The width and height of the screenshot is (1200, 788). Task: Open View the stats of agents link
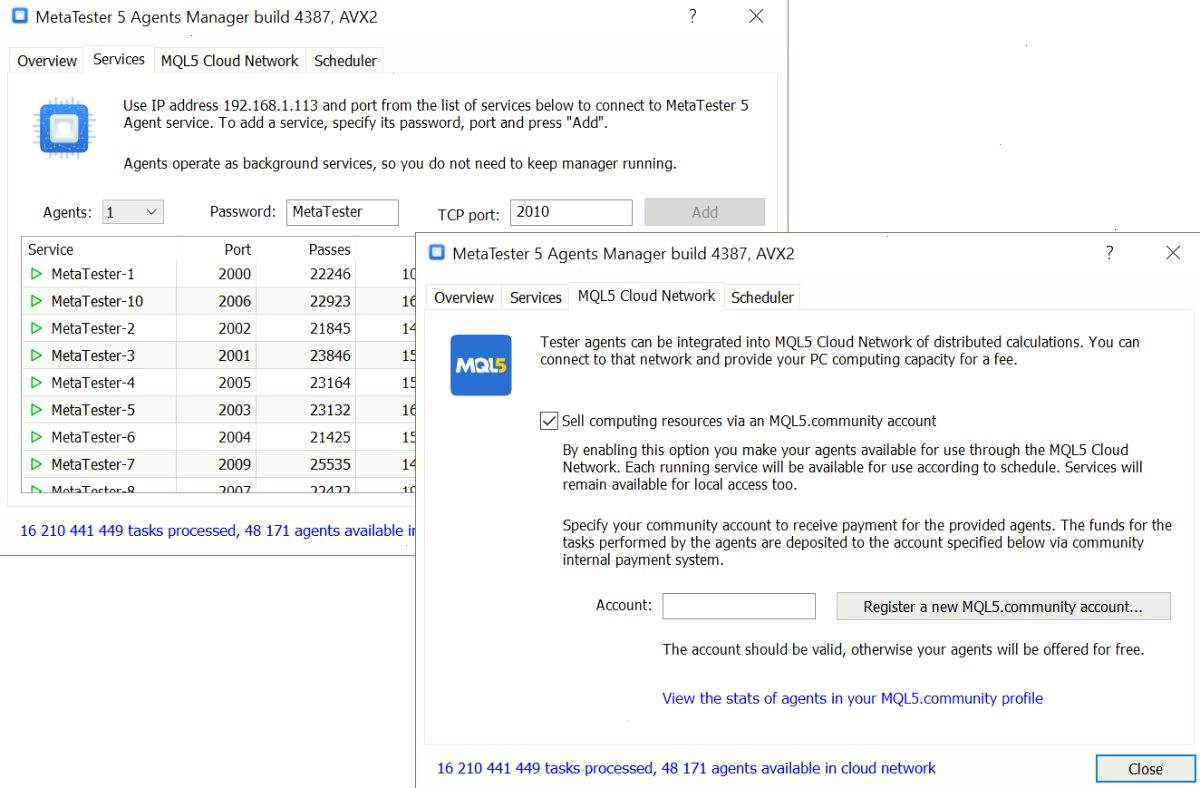coord(852,698)
